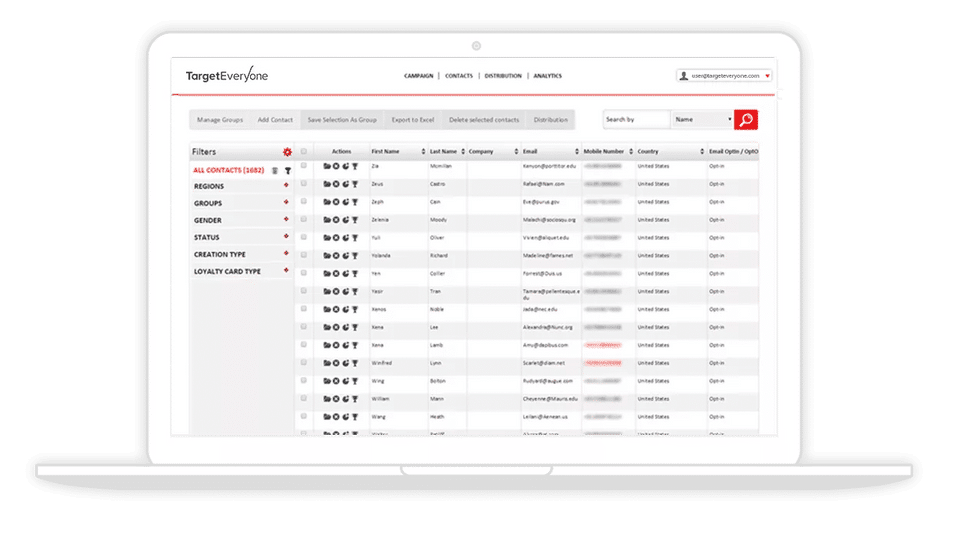Click the Distribution button in the toolbar

550,120
